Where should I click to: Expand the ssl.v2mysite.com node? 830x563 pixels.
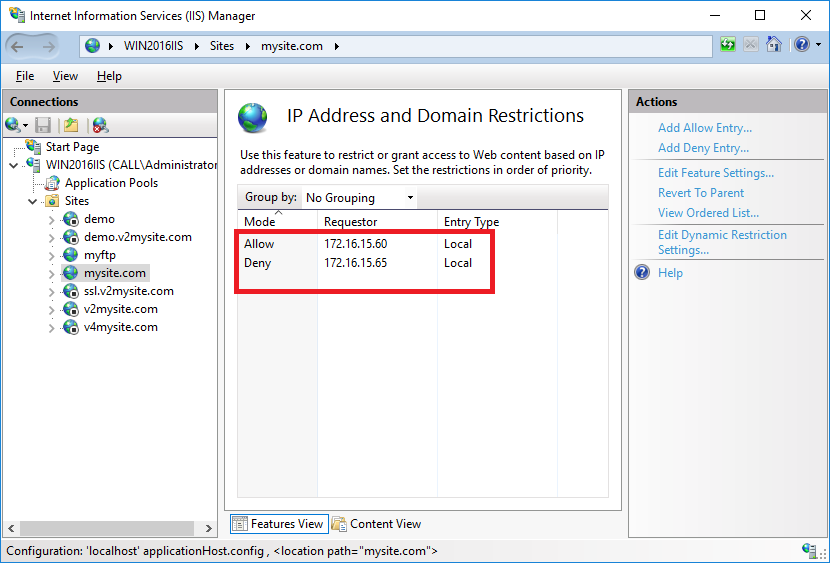[x=51, y=292]
